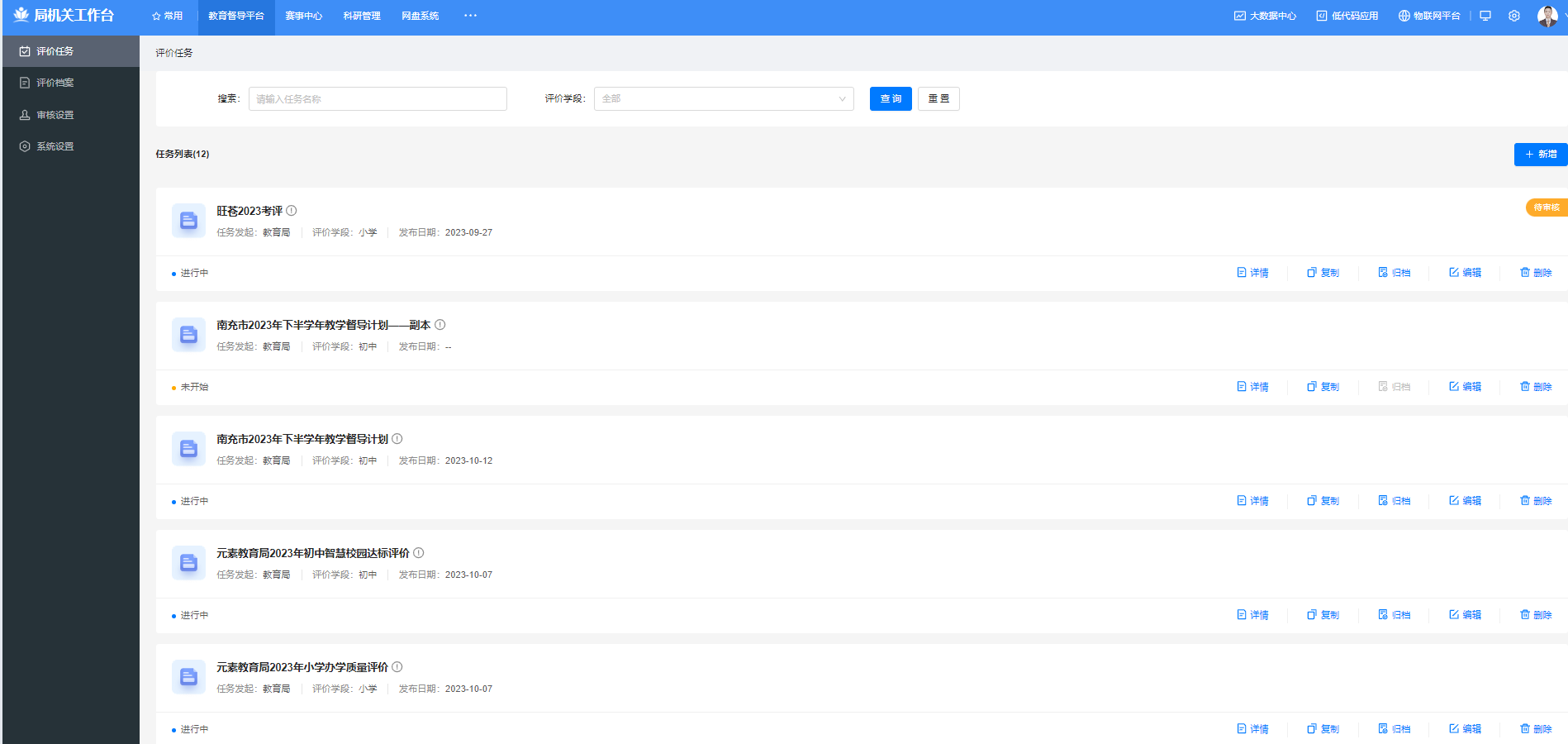This screenshot has height=744, width=1568.
Task: Click info icon beside 南充市2023年下半学年教学督导计划——副本
Action: click(x=440, y=325)
